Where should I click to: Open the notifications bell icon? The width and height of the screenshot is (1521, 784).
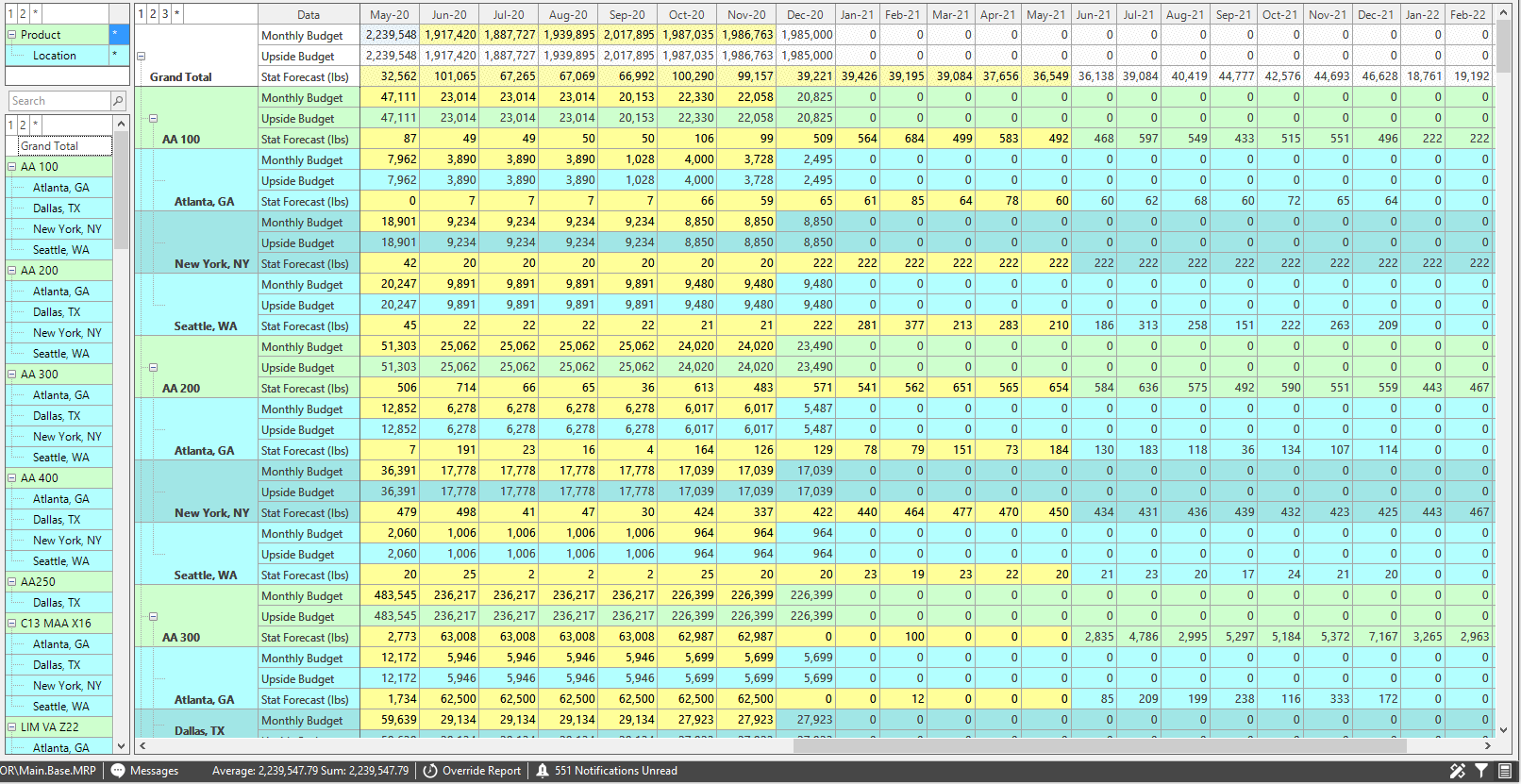click(543, 771)
